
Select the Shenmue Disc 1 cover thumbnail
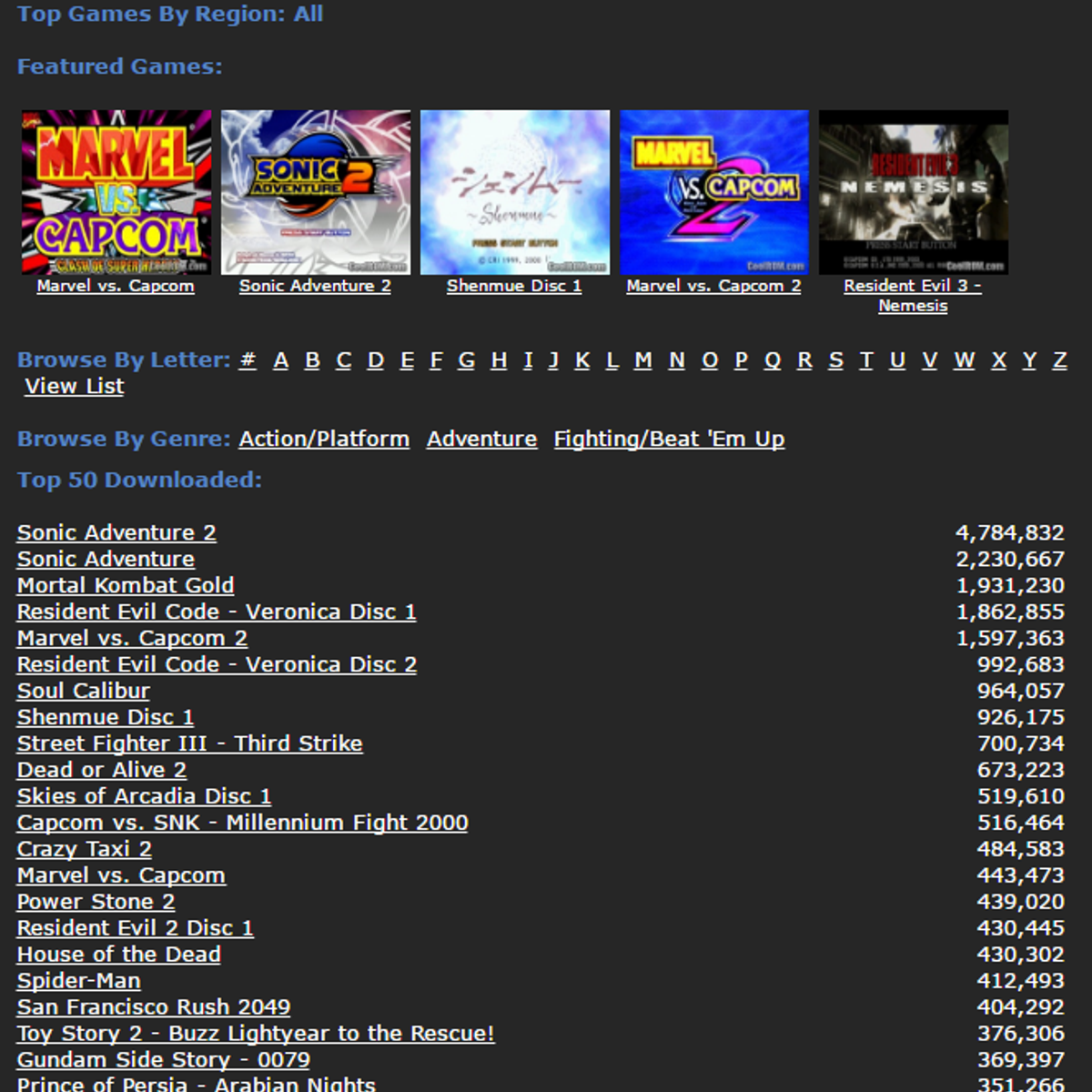click(x=515, y=192)
